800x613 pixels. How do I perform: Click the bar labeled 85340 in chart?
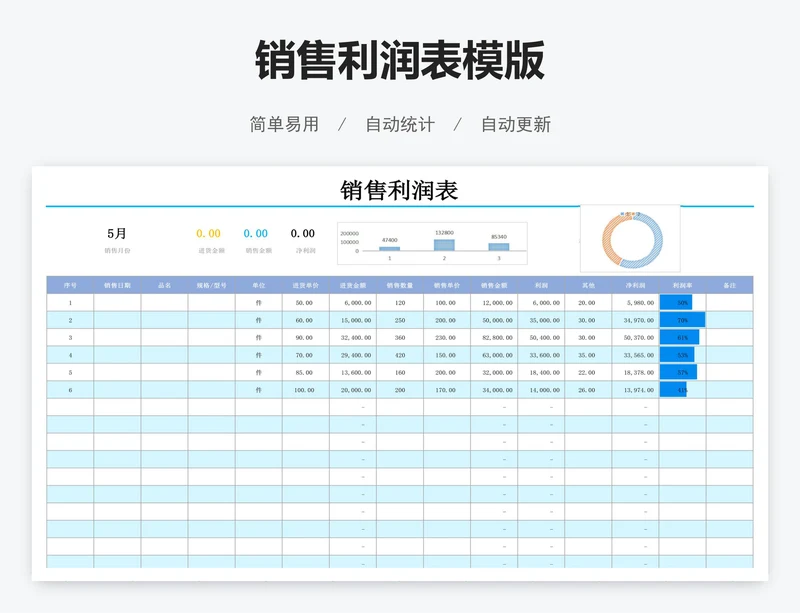point(498,247)
